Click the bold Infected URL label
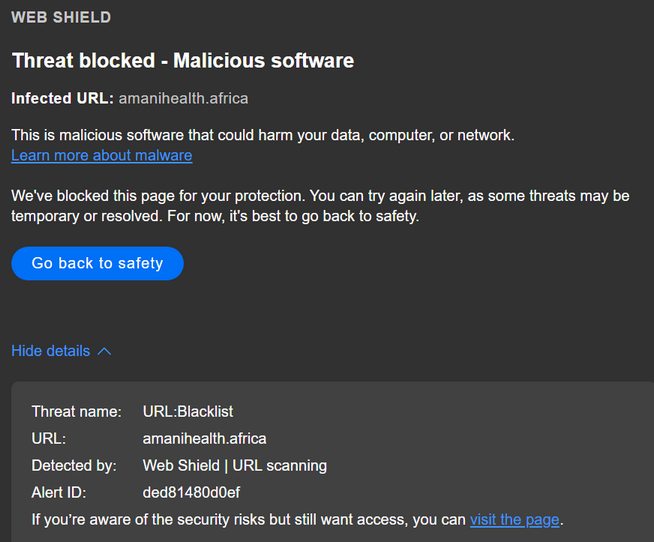This screenshot has height=542, width=654. 62,98
